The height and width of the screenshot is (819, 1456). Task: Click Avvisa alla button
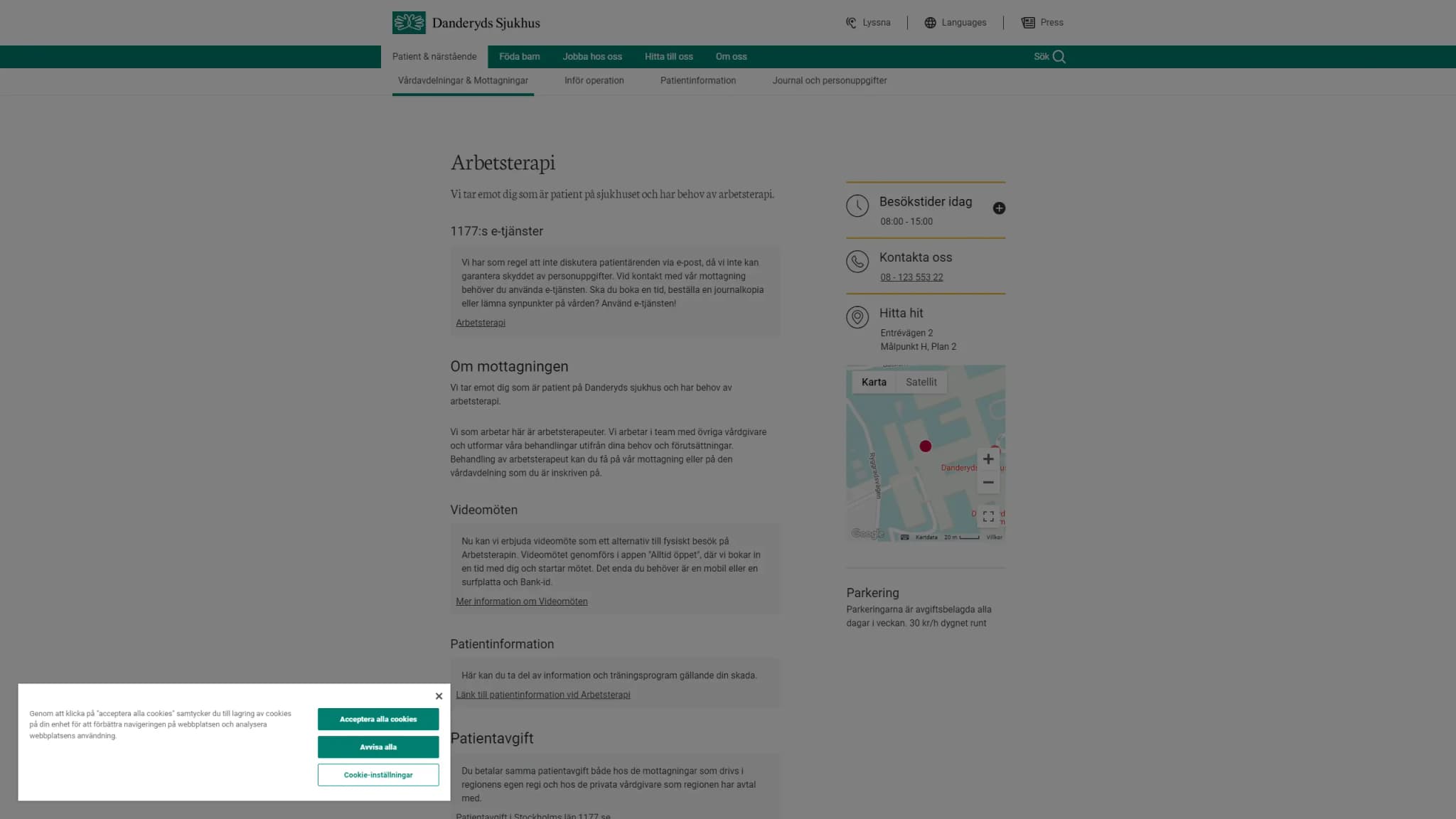click(378, 747)
